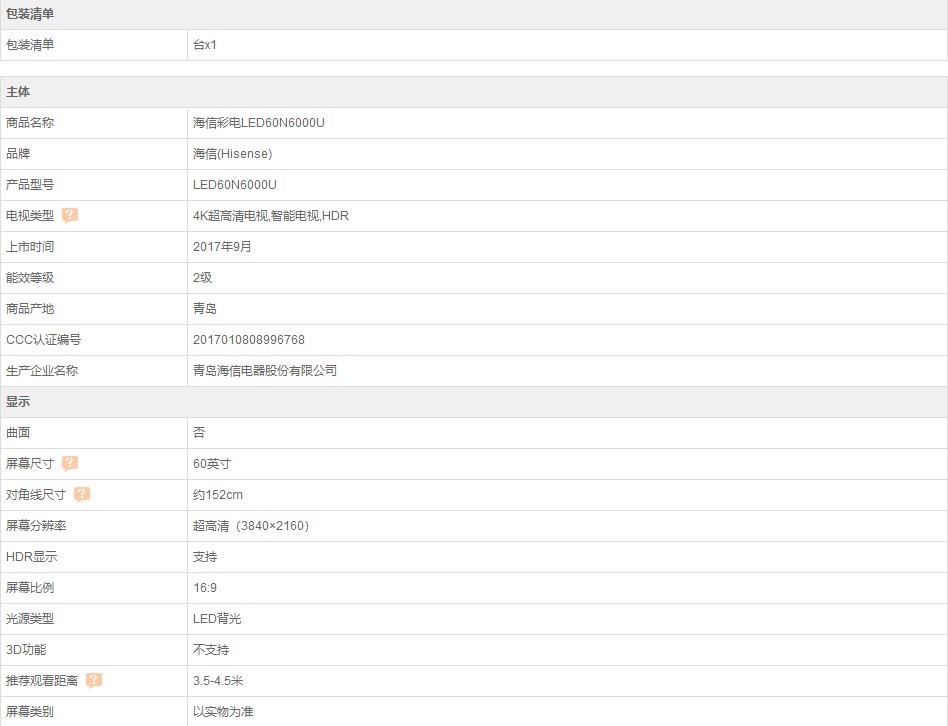The width and height of the screenshot is (948, 726).
Task: Open help icon beside 对角线尺寸
Action: pos(82,494)
